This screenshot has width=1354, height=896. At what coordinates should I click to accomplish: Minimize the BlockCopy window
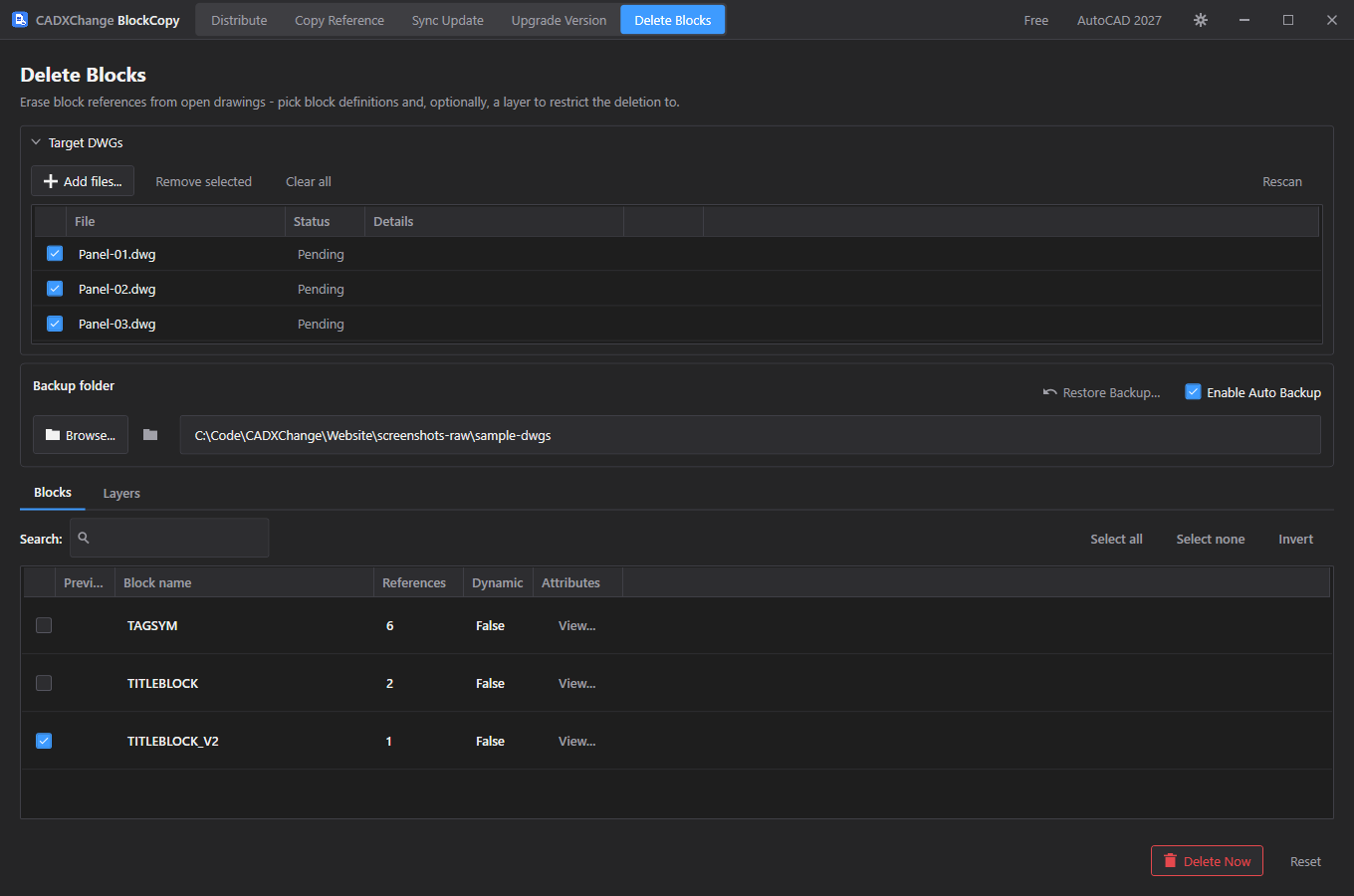coord(1244,20)
